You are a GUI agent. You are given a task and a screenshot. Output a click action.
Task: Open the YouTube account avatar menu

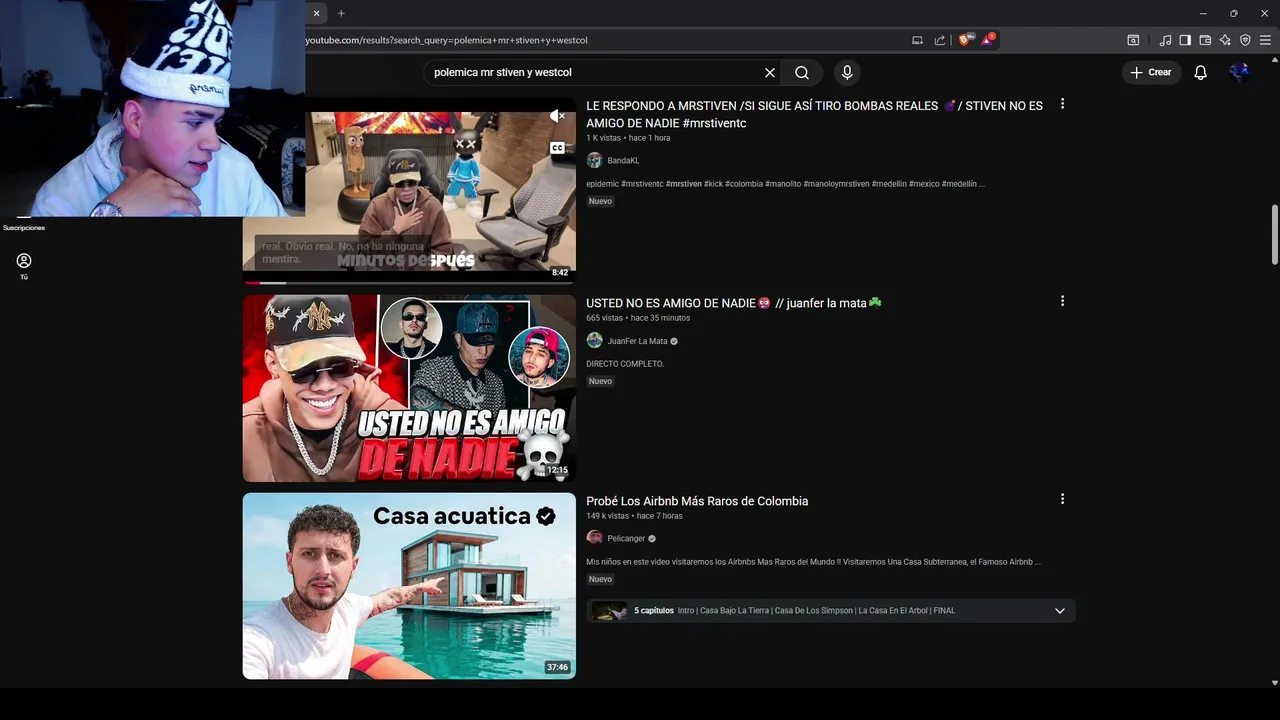click(x=1240, y=72)
